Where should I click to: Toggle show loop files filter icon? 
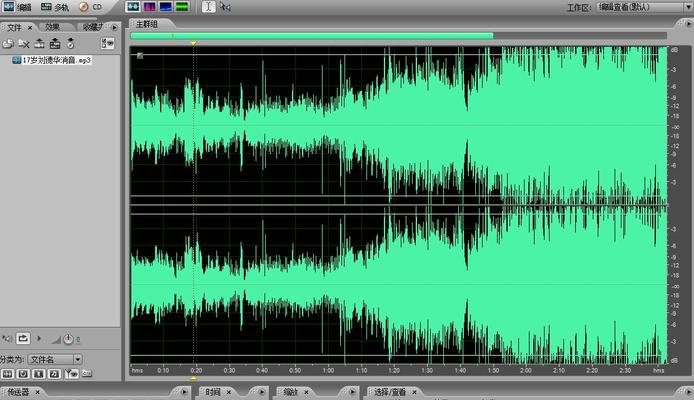(x=23, y=374)
